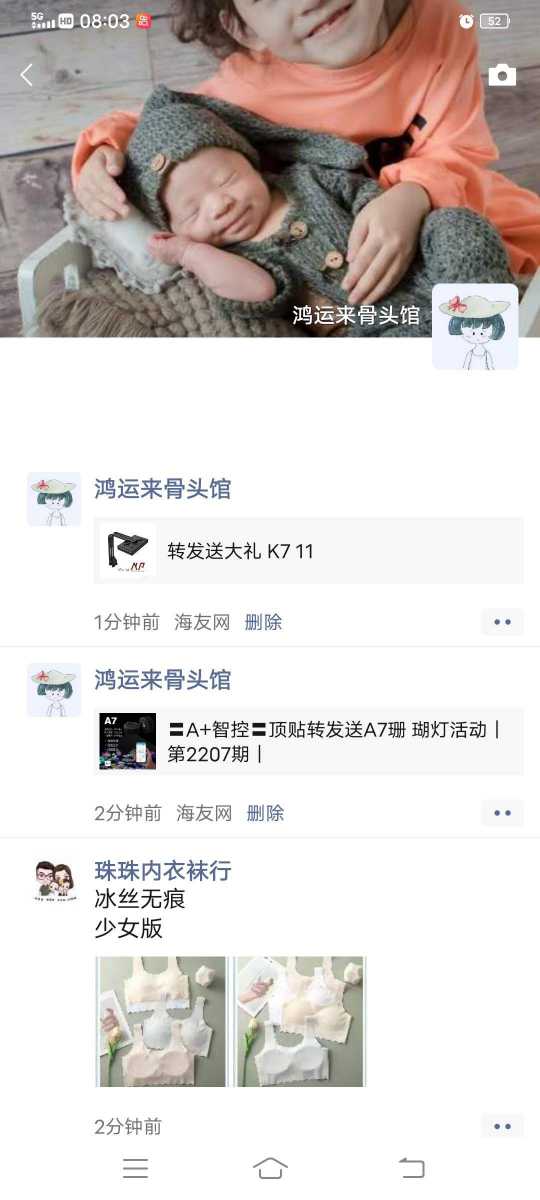Open 珠珠内衣袜行 avatar
The width and height of the screenshot is (540, 1200).
(54, 881)
